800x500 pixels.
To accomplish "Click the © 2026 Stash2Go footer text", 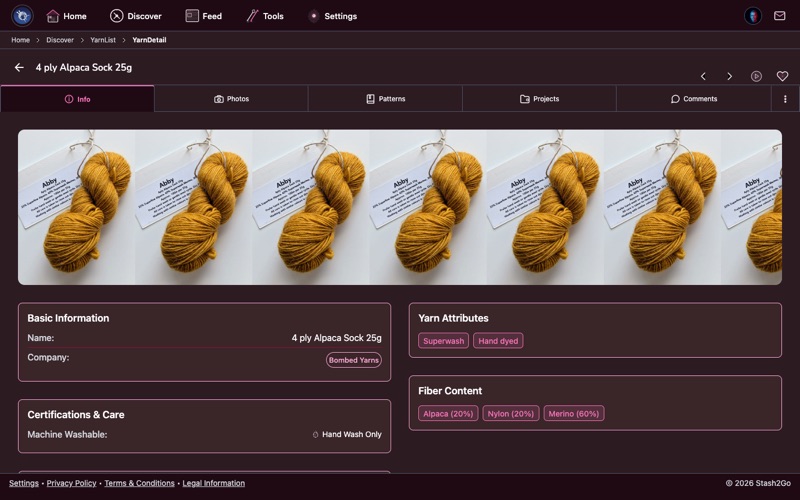I will [758, 483].
